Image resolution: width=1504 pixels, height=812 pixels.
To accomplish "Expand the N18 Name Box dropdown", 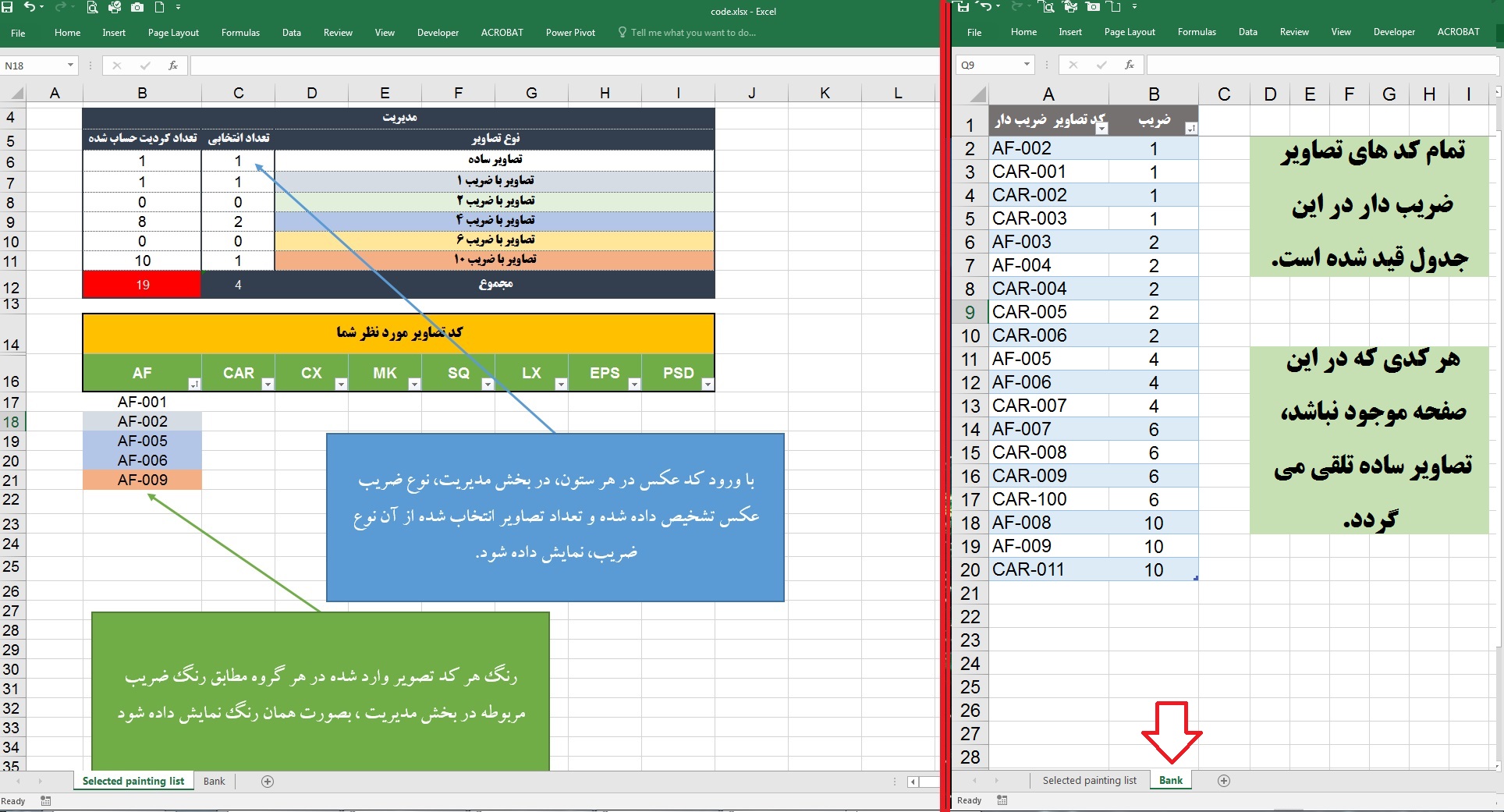I will [x=70, y=66].
